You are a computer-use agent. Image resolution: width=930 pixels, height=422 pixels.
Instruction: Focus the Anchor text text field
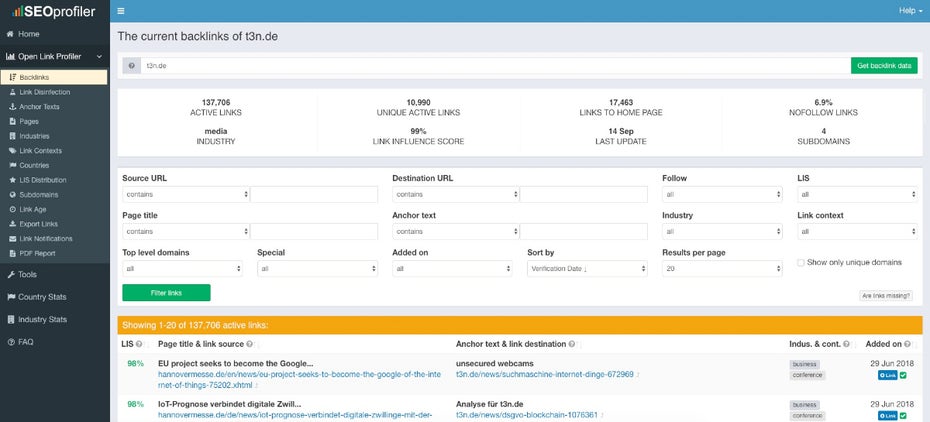(x=584, y=231)
